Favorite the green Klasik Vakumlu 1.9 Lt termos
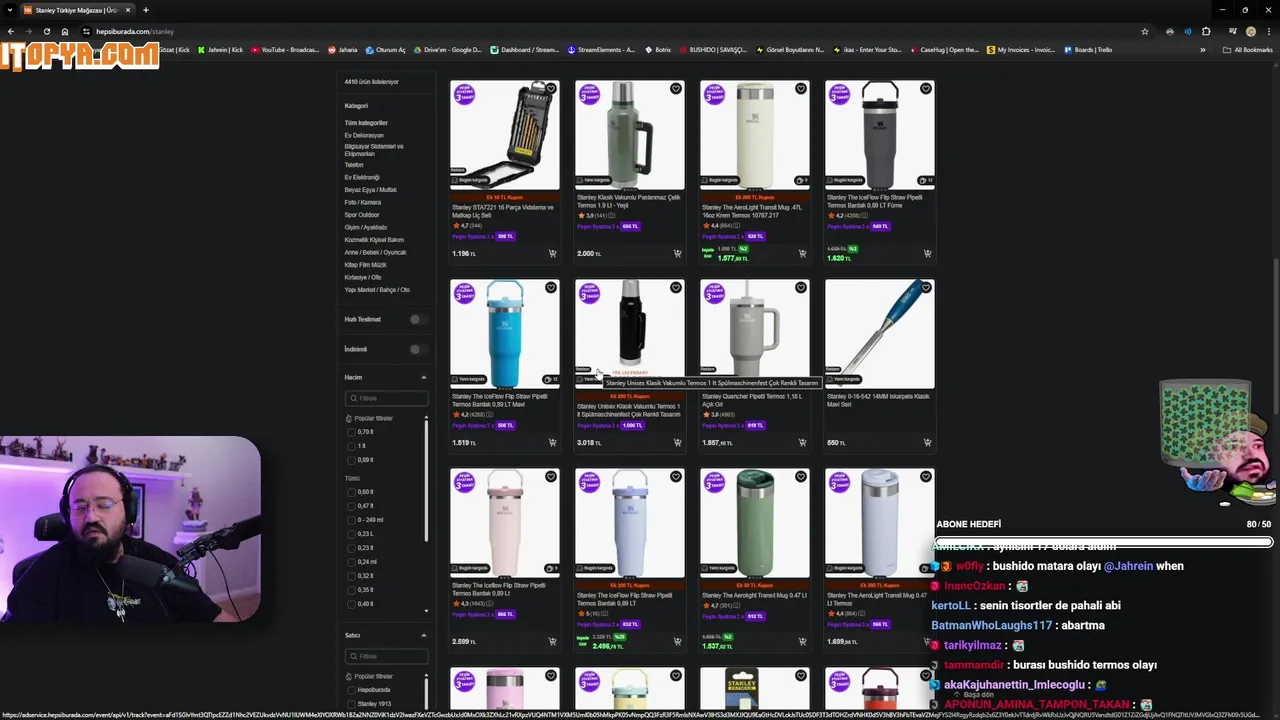This screenshot has height=720, width=1280. 676,89
